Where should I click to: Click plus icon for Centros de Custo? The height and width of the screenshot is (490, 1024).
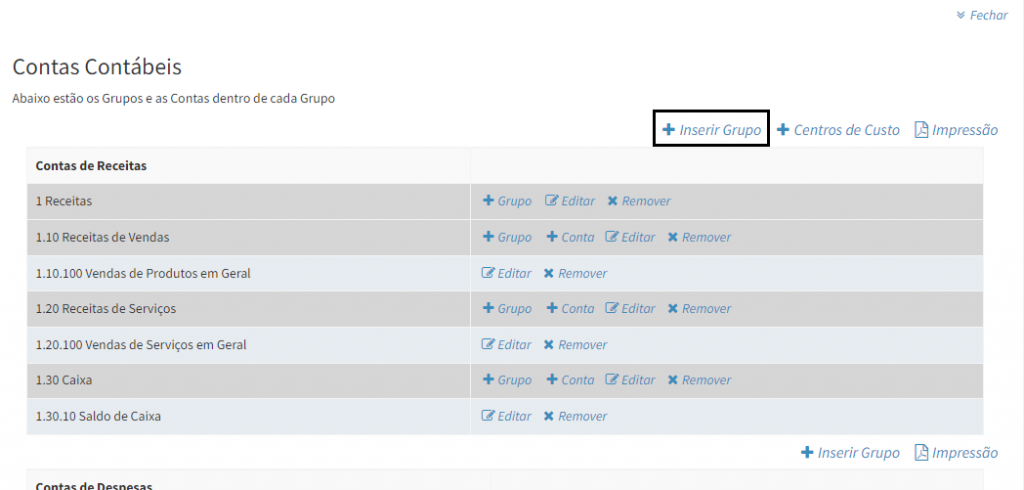[783, 130]
